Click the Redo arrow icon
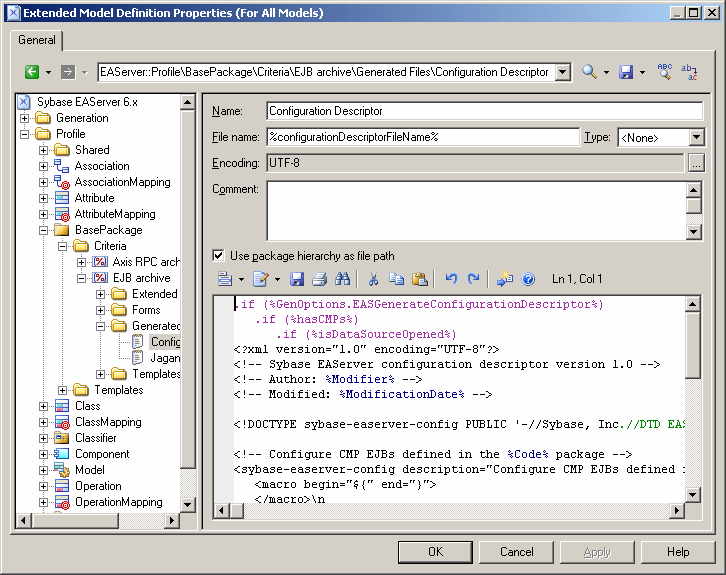726x575 pixels. click(x=473, y=279)
